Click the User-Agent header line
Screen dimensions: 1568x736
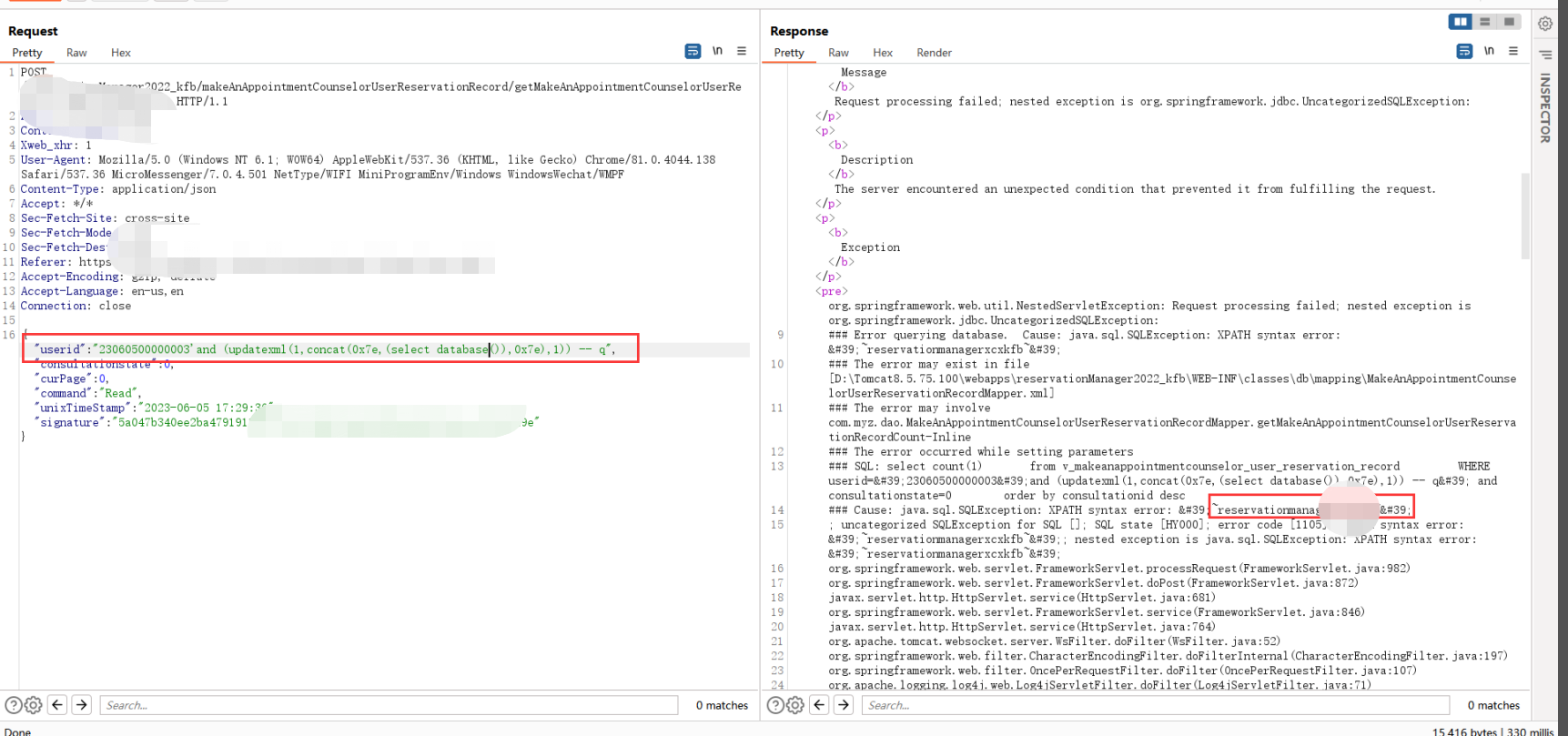[368, 166]
